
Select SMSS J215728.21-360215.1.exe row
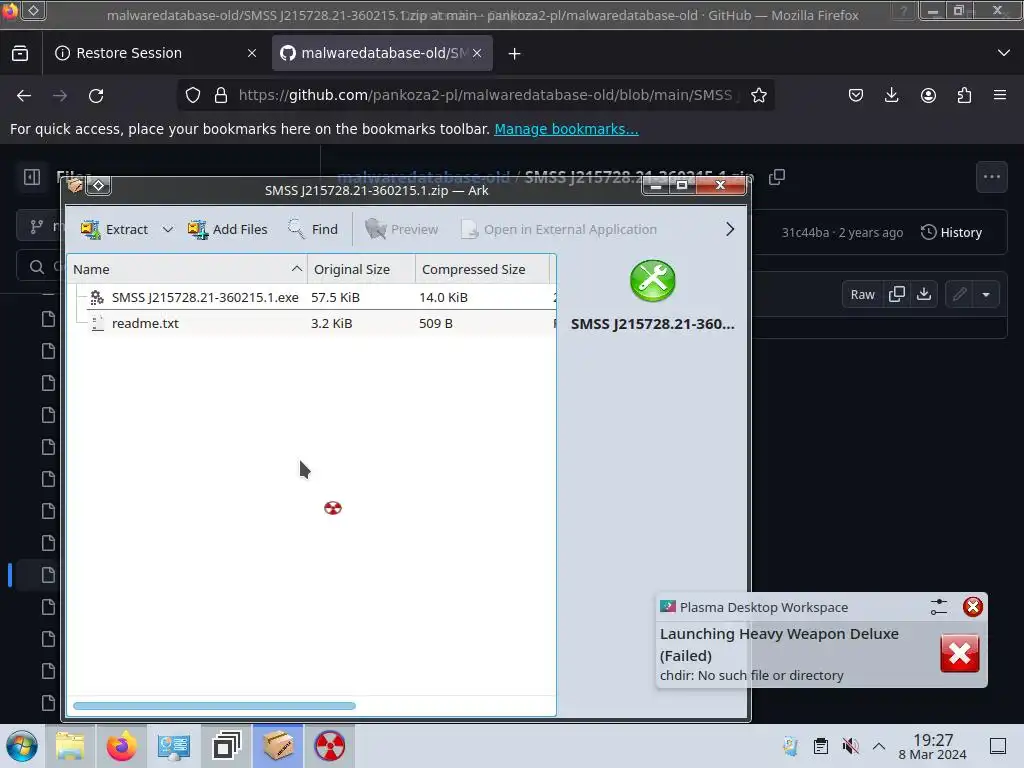click(x=311, y=297)
